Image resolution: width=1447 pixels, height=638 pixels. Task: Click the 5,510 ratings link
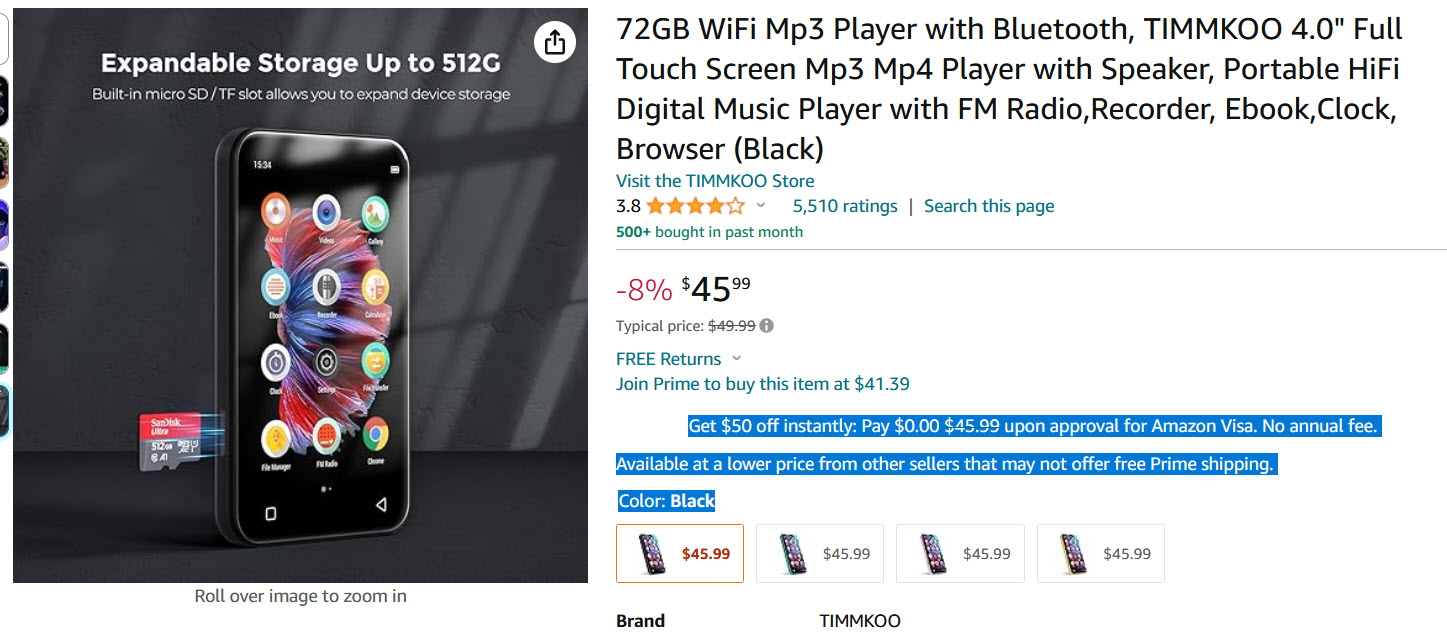click(x=845, y=206)
